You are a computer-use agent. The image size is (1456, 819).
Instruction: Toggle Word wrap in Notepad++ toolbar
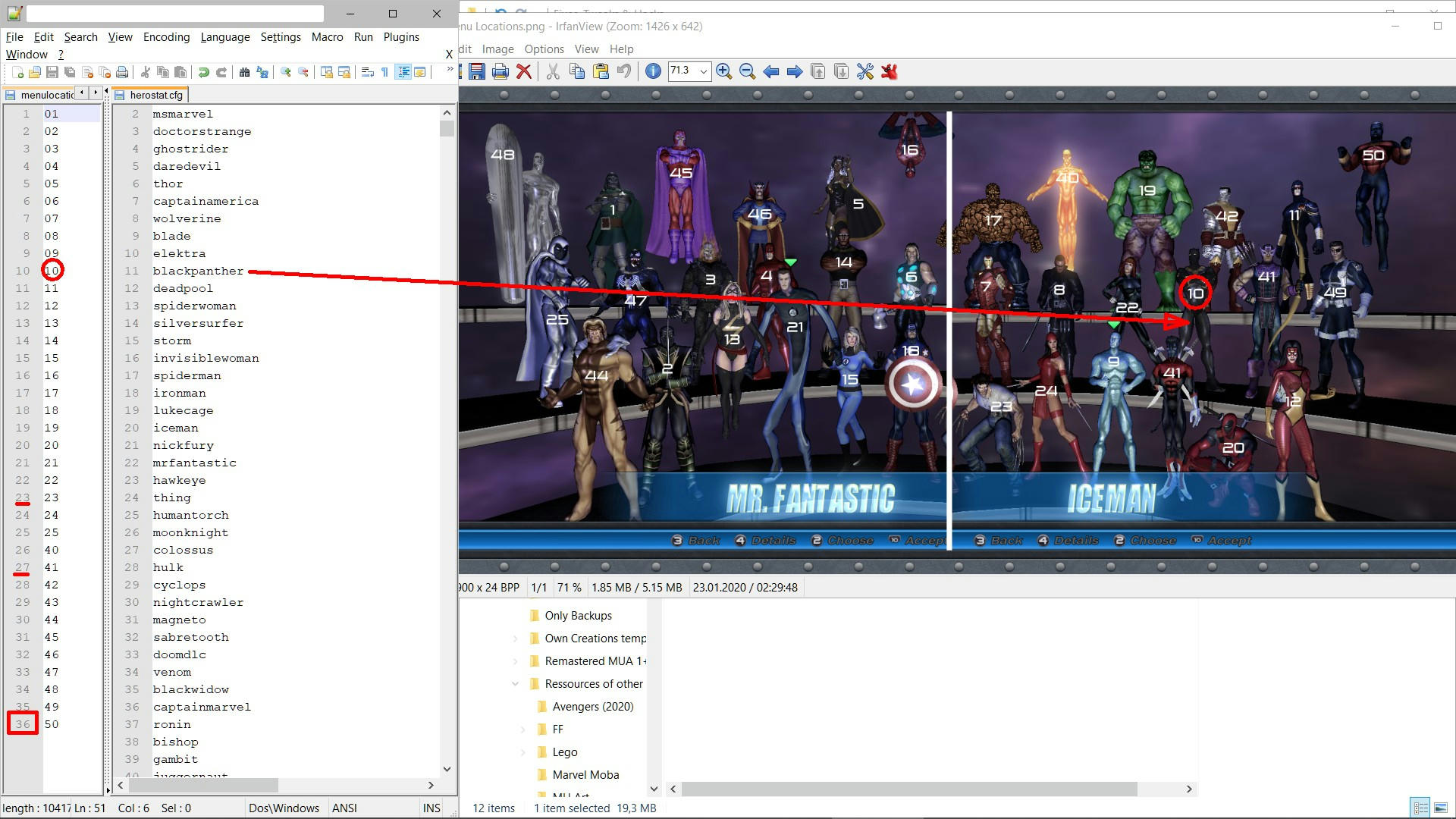368,72
